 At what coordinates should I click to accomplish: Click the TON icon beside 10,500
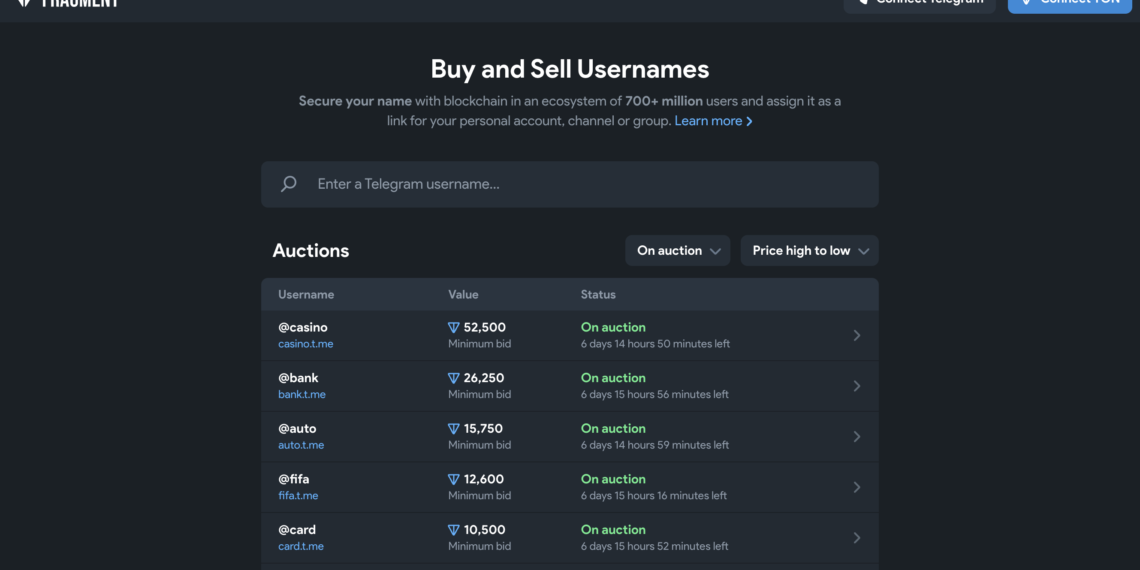[454, 530]
